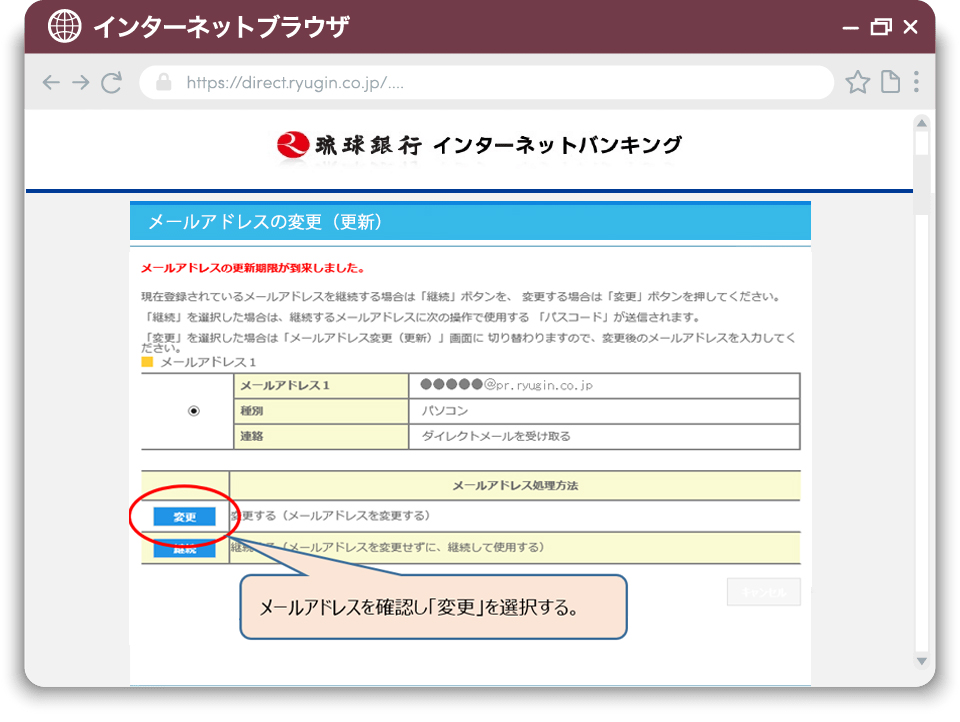Restore the browser window size
960x722 pixels.
click(x=880, y=27)
